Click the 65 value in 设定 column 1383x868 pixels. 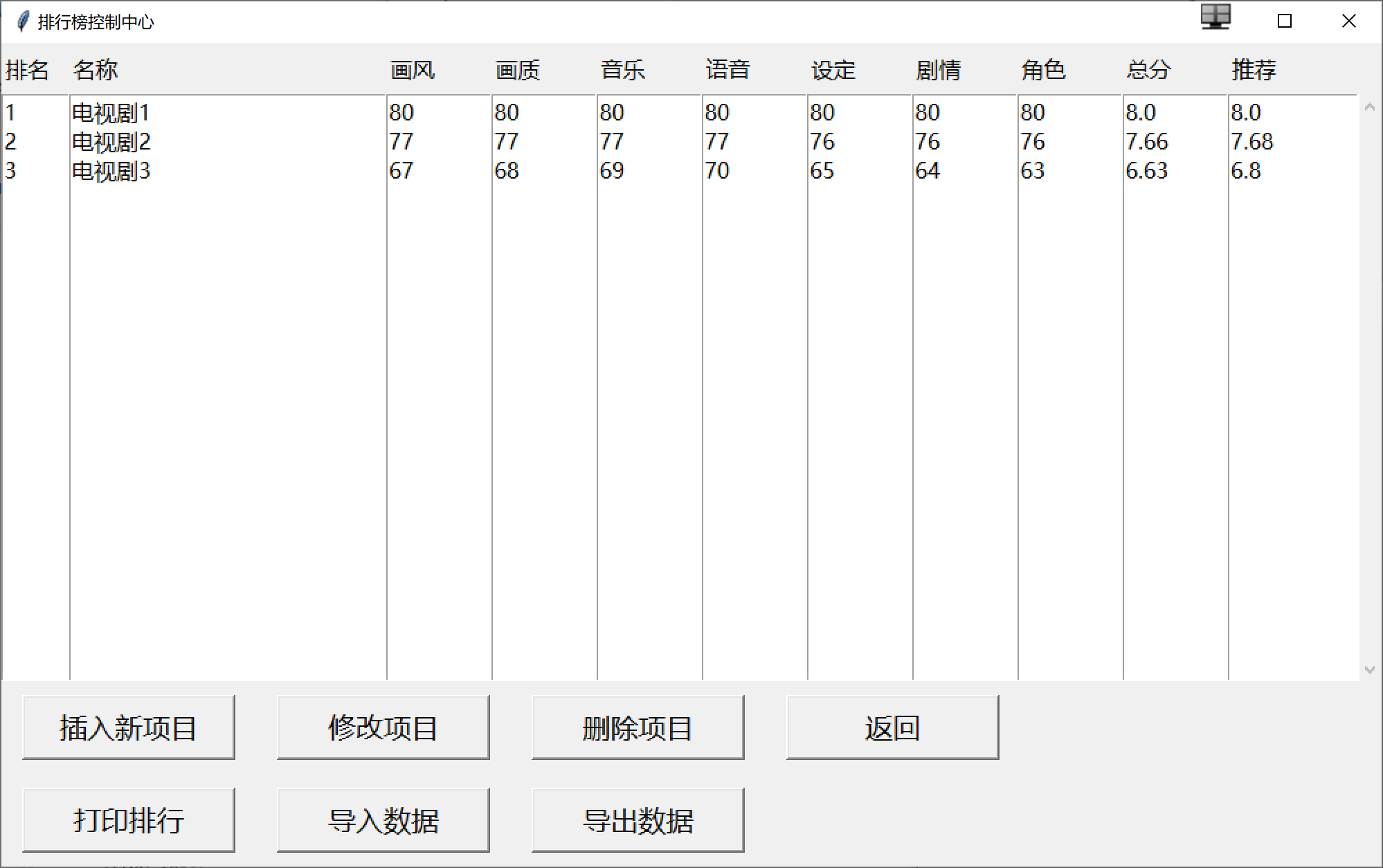click(822, 171)
